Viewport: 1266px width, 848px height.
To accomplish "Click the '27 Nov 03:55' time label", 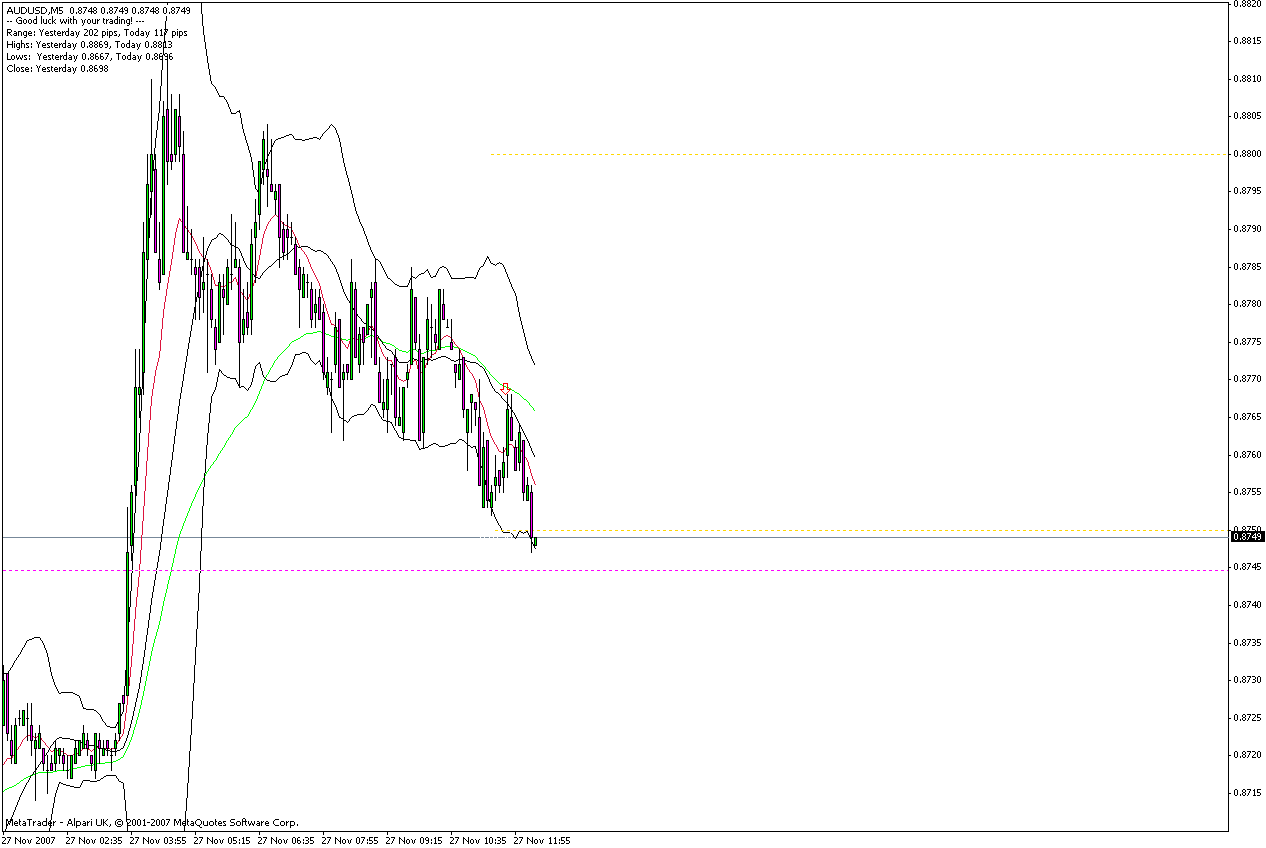I will tap(158, 841).
